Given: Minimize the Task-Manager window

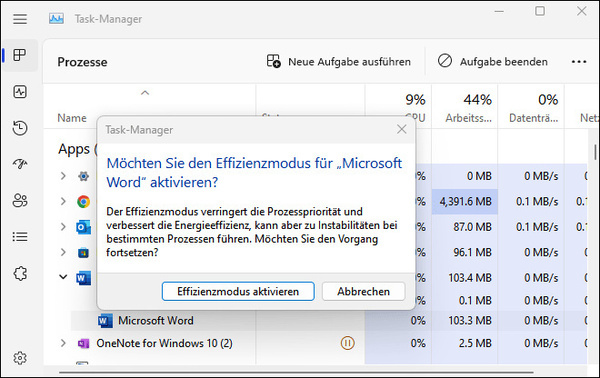Looking at the screenshot, I should (499, 11).
